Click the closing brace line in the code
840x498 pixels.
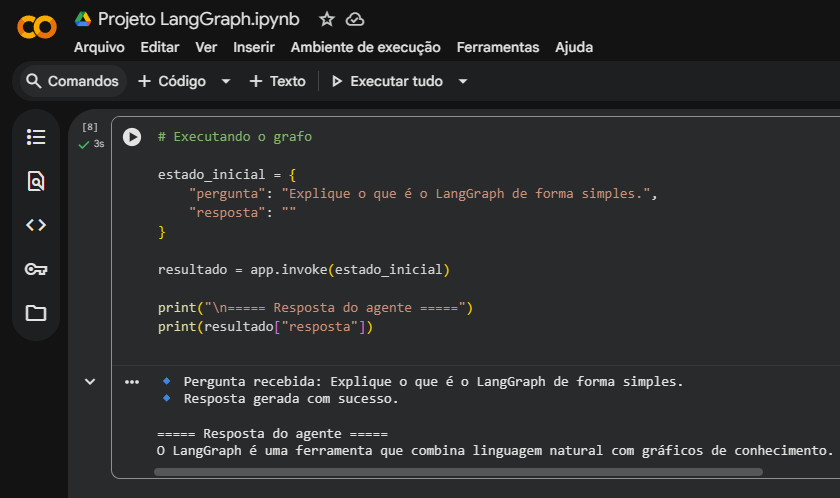162,232
